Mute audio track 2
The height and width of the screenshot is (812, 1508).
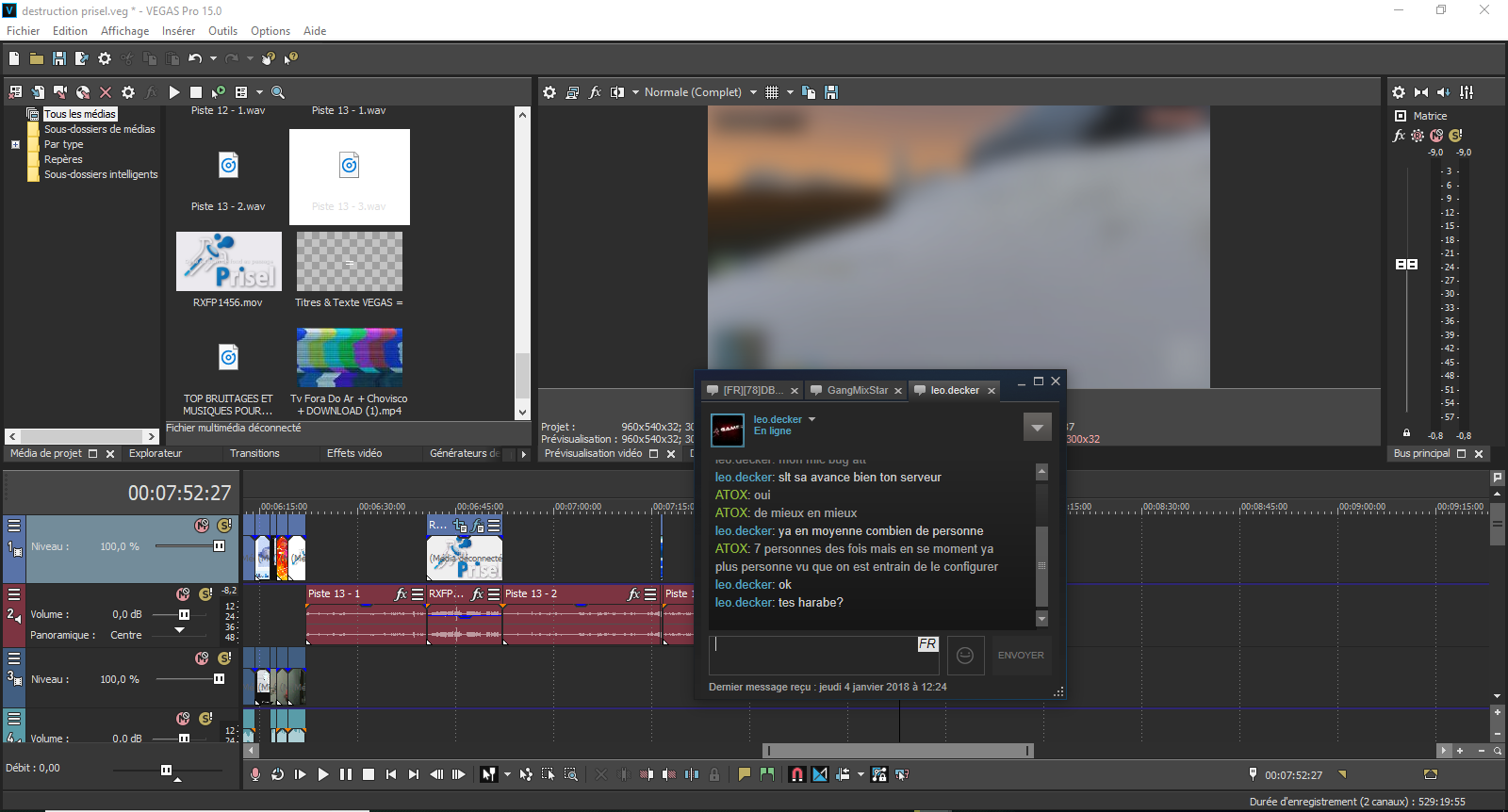click(x=183, y=594)
